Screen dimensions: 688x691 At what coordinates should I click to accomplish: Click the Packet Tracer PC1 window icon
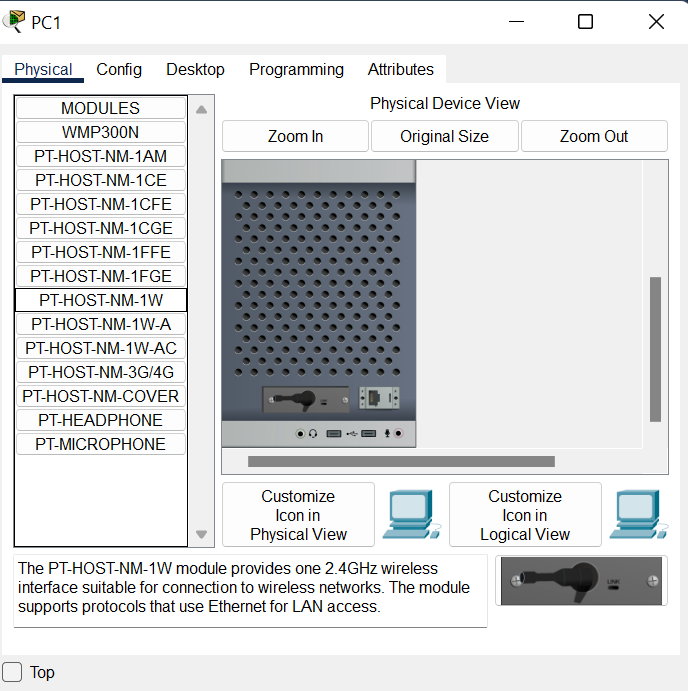14,22
